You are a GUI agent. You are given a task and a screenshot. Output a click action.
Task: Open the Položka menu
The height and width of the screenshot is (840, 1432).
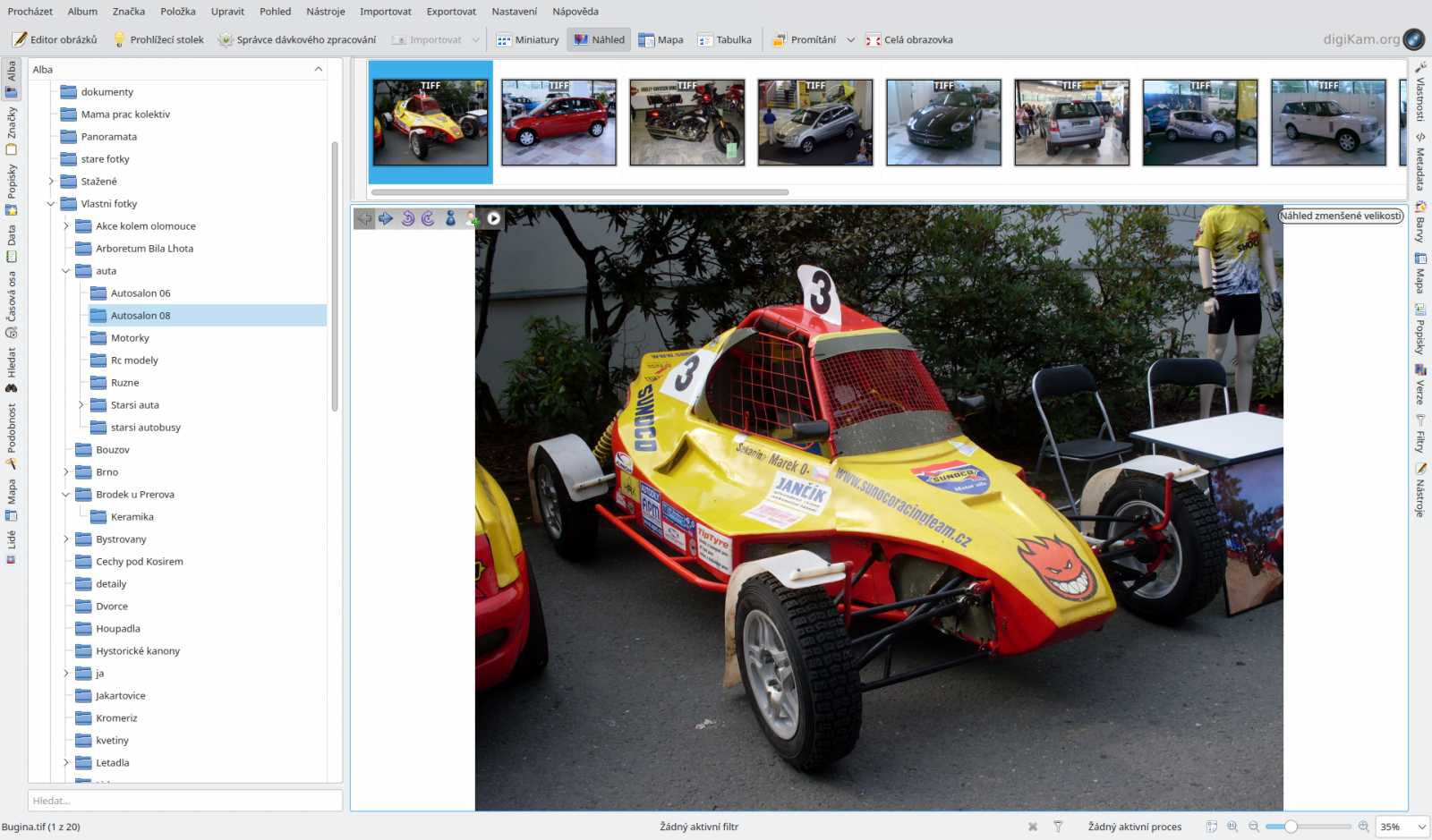(x=178, y=12)
